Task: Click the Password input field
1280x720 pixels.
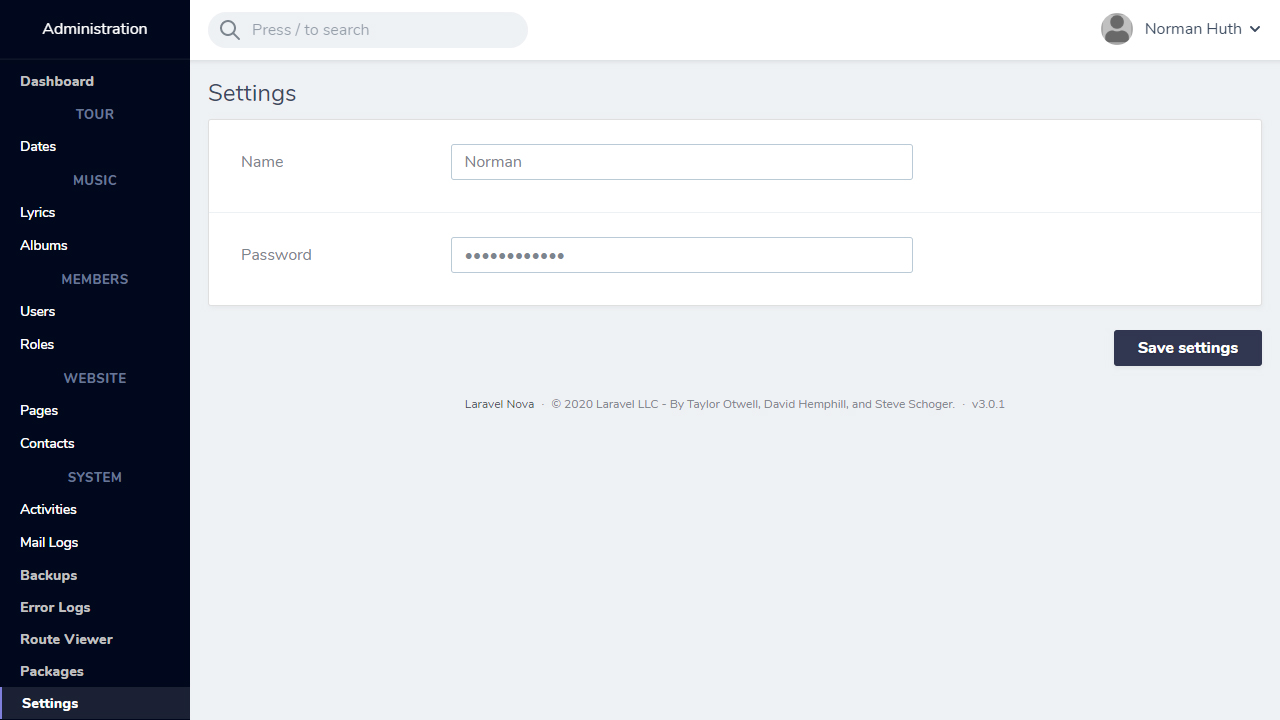Action: point(681,255)
